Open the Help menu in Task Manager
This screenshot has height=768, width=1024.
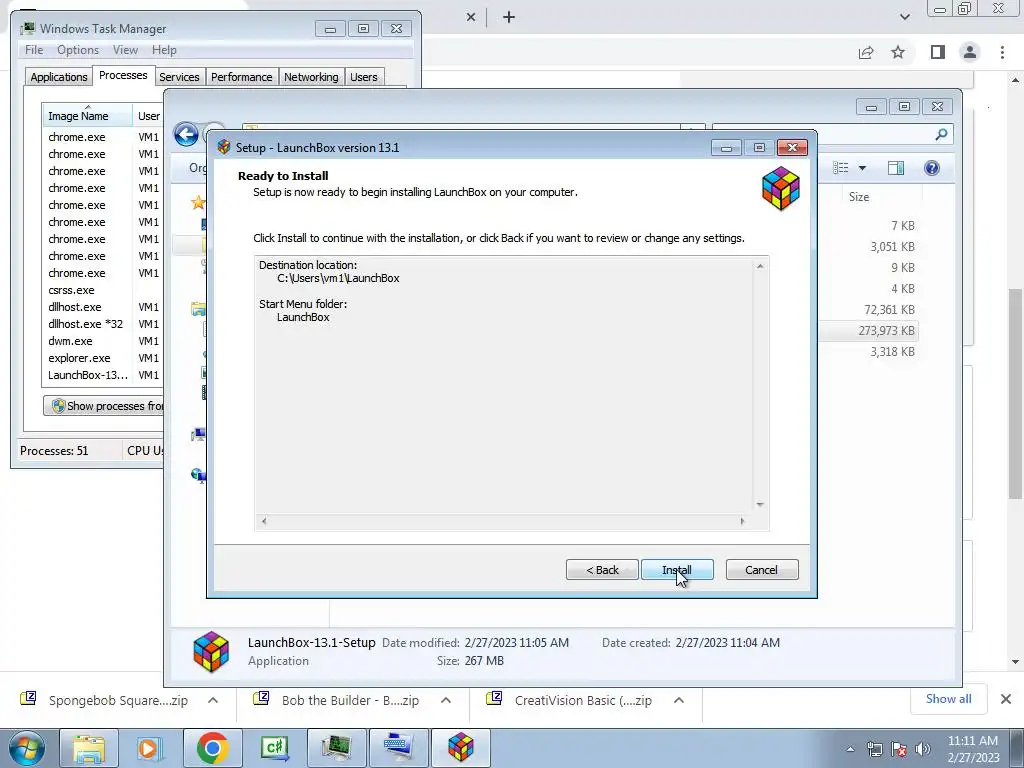[164, 50]
